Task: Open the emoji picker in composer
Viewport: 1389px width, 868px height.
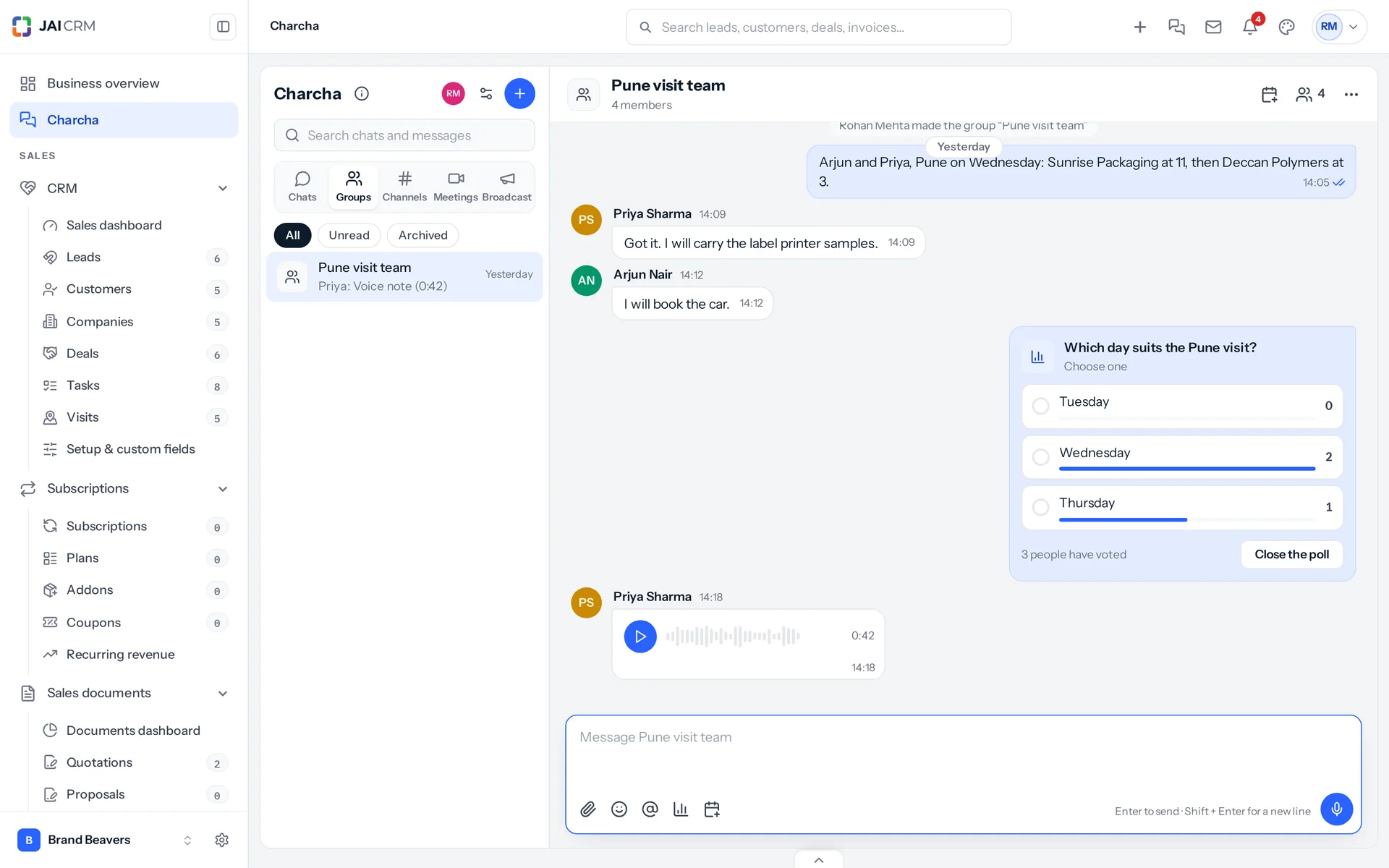Action: click(x=619, y=809)
